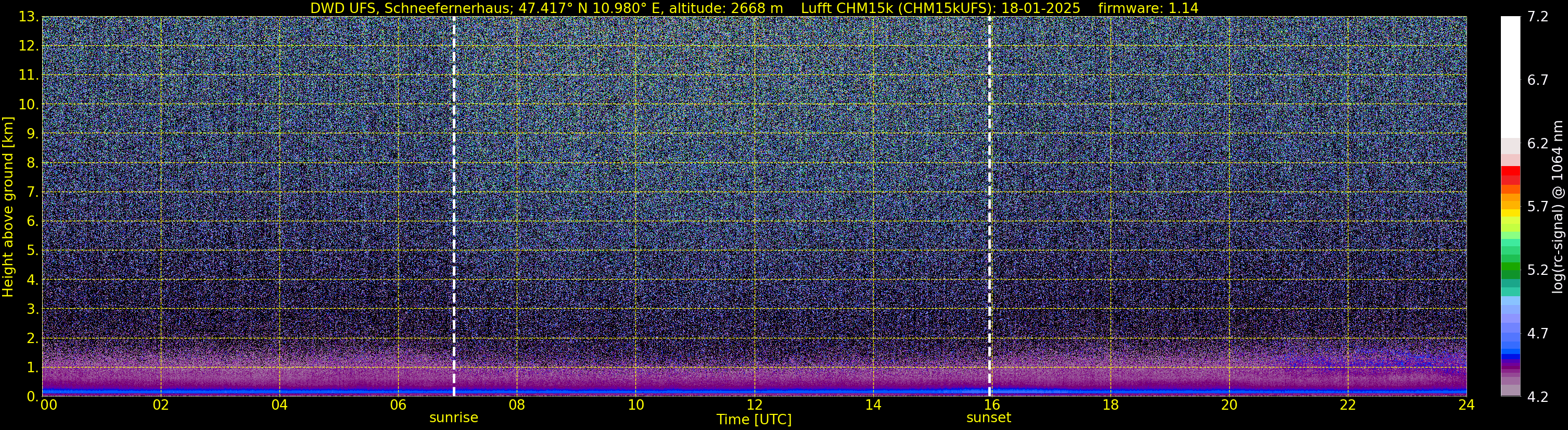
Task: Click the 24 tick on time axis
Action: [x=1467, y=405]
